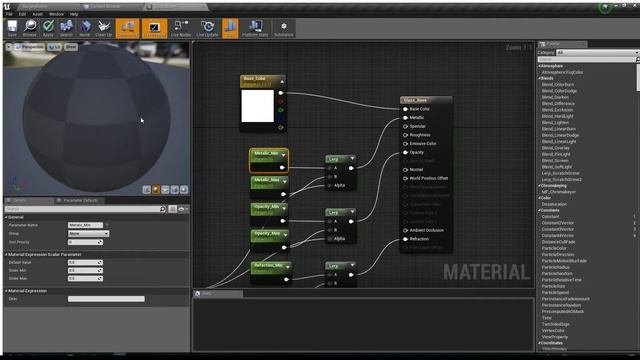Image resolution: width=640 pixels, height=360 pixels.
Task: Open the Group None dropdown
Action: coord(89,234)
